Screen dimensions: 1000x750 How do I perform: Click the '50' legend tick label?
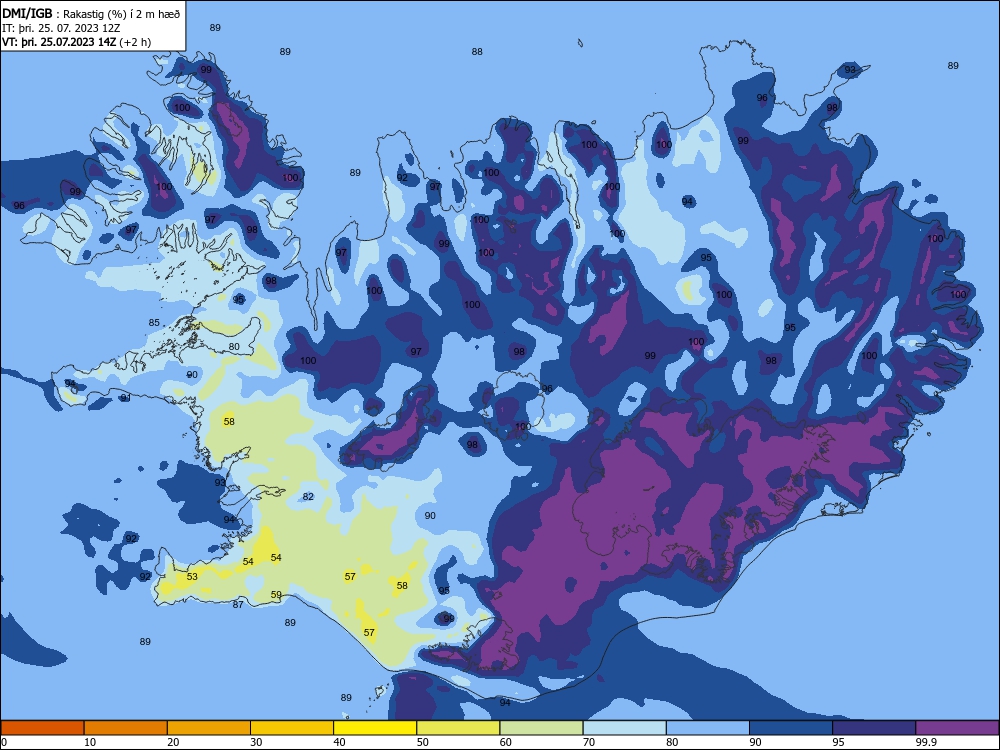(x=422, y=742)
